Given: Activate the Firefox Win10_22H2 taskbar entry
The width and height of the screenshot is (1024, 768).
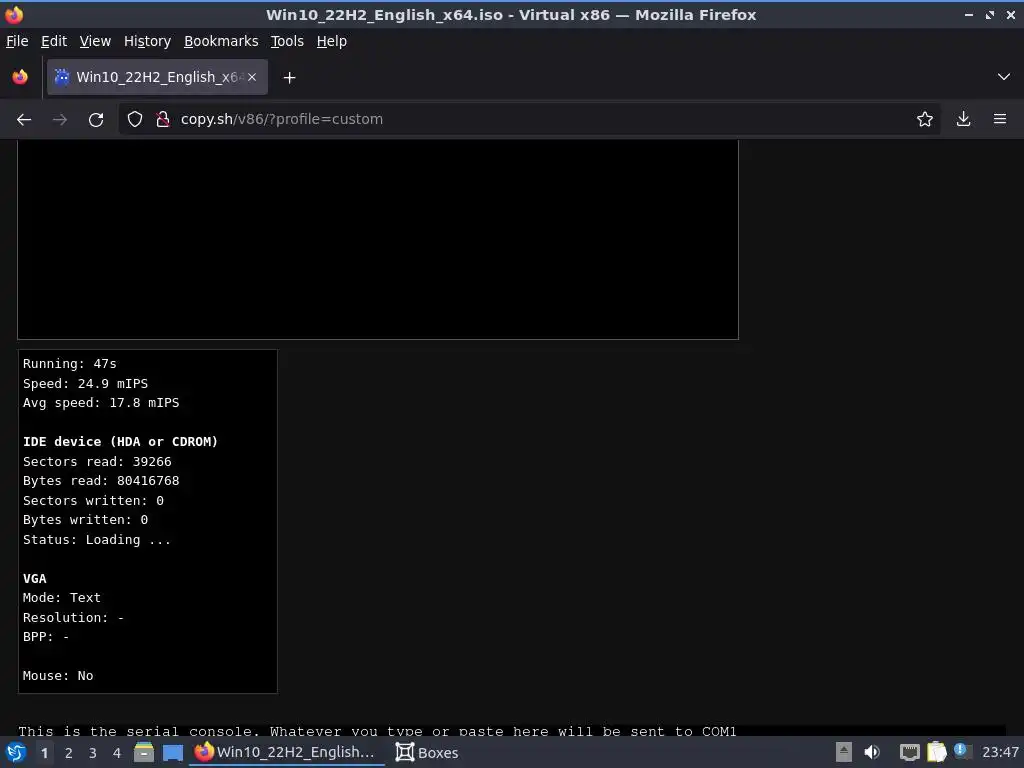Looking at the screenshot, I should [286, 752].
